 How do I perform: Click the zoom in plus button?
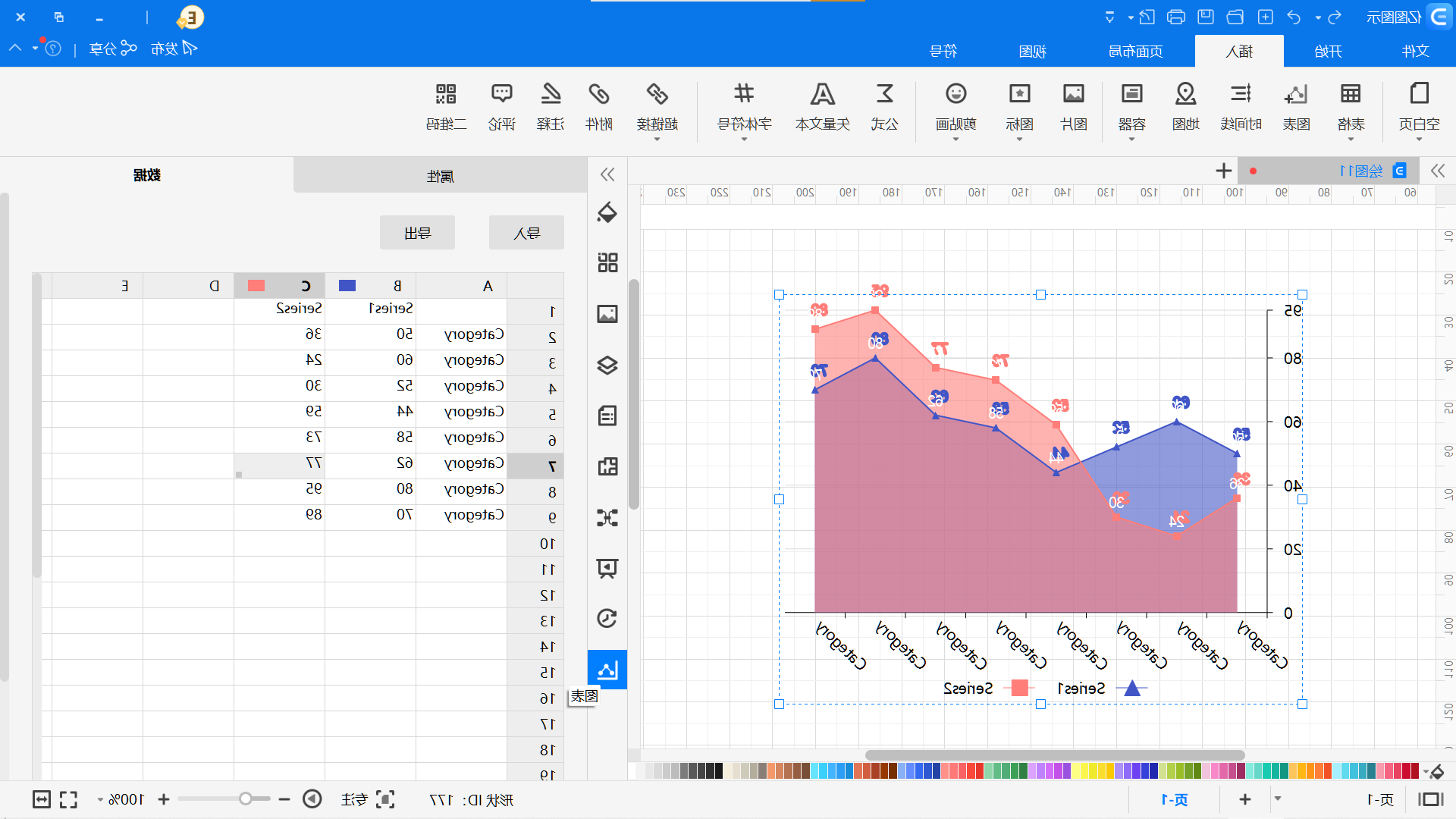(x=163, y=799)
